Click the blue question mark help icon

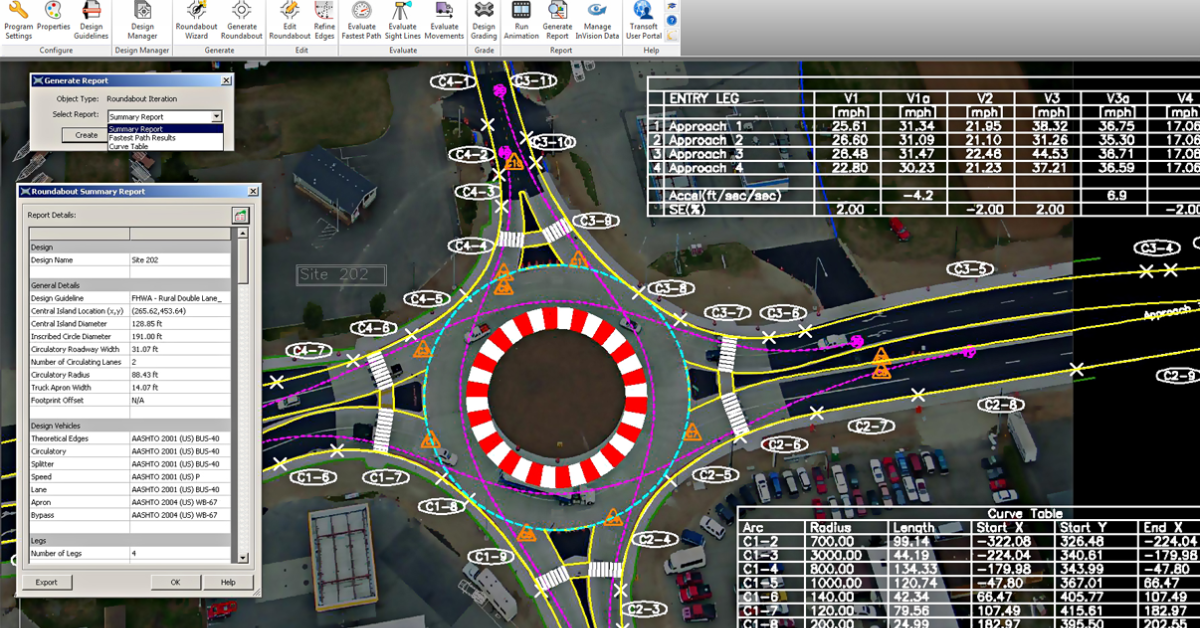click(x=671, y=19)
